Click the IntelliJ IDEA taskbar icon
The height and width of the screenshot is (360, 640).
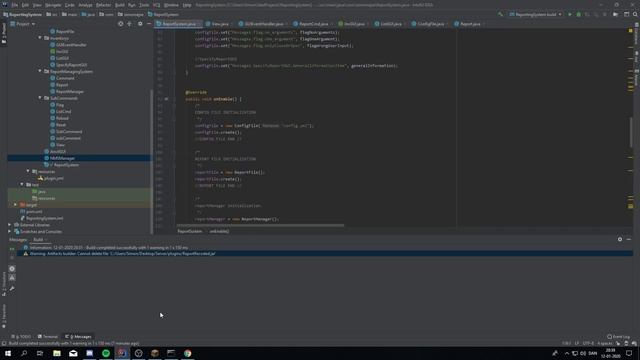tap(122, 353)
